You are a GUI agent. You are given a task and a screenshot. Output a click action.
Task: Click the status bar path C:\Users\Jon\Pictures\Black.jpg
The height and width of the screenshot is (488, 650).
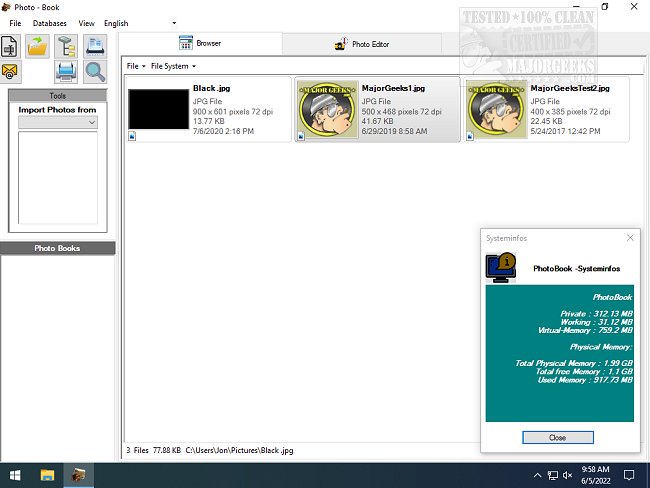coord(239,450)
